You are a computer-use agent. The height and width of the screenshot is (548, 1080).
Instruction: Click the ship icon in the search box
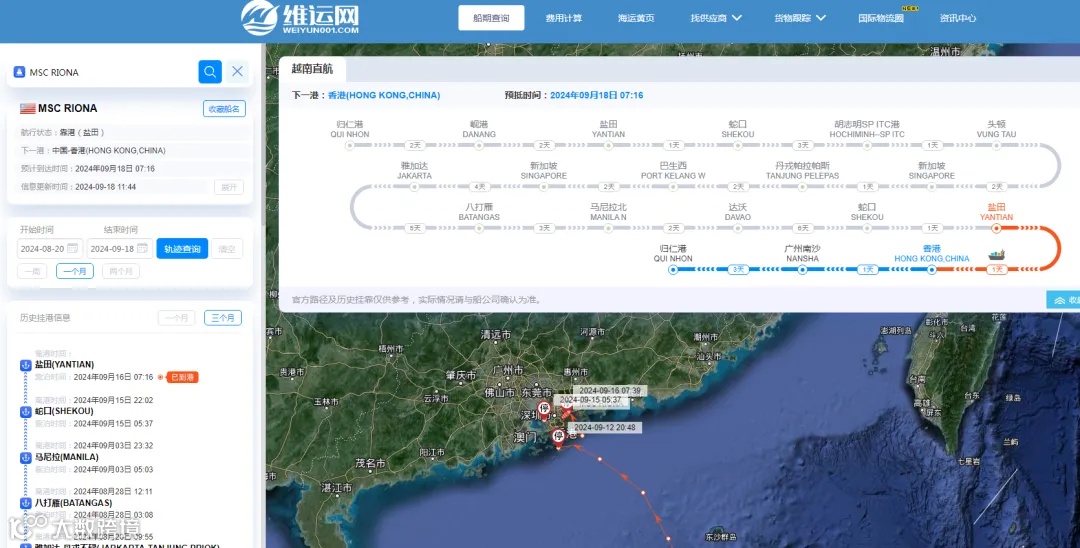pos(19,72)
